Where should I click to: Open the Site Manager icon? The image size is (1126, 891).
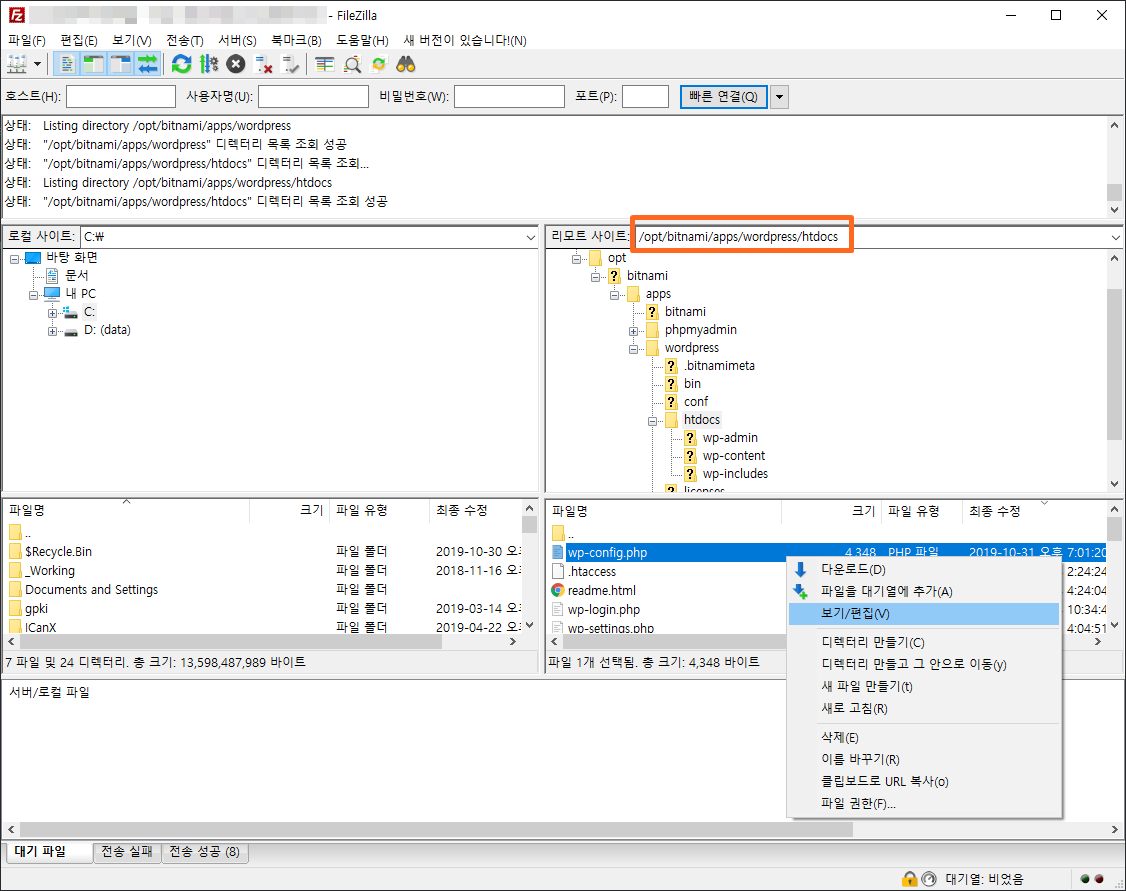click(17, 65)
